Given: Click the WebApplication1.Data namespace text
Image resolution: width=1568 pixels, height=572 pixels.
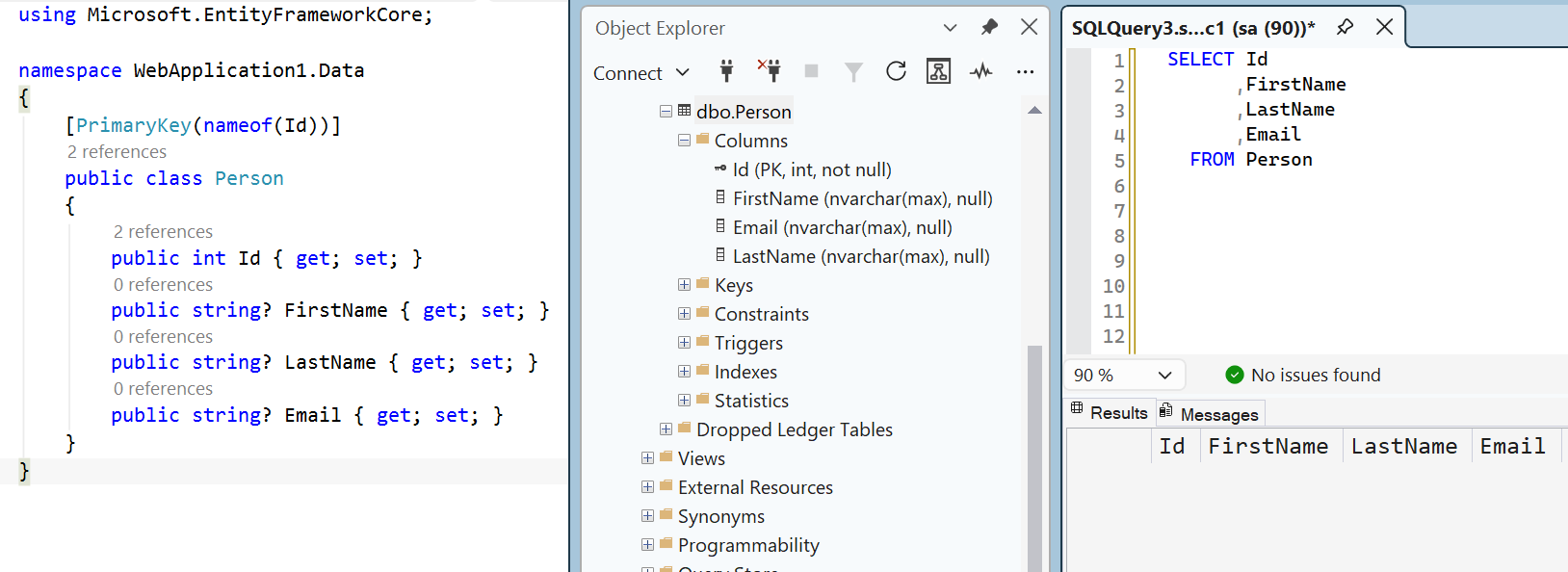Looking at the screenshot, I should [248, 70].
